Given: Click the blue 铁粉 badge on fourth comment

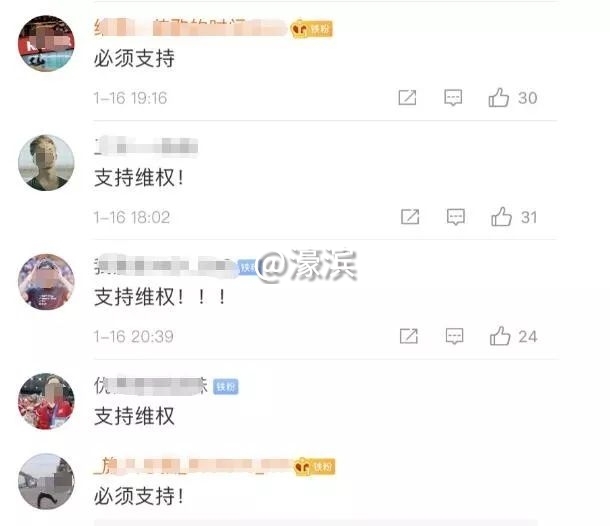Looking at the screenshot, I should 226,386.
